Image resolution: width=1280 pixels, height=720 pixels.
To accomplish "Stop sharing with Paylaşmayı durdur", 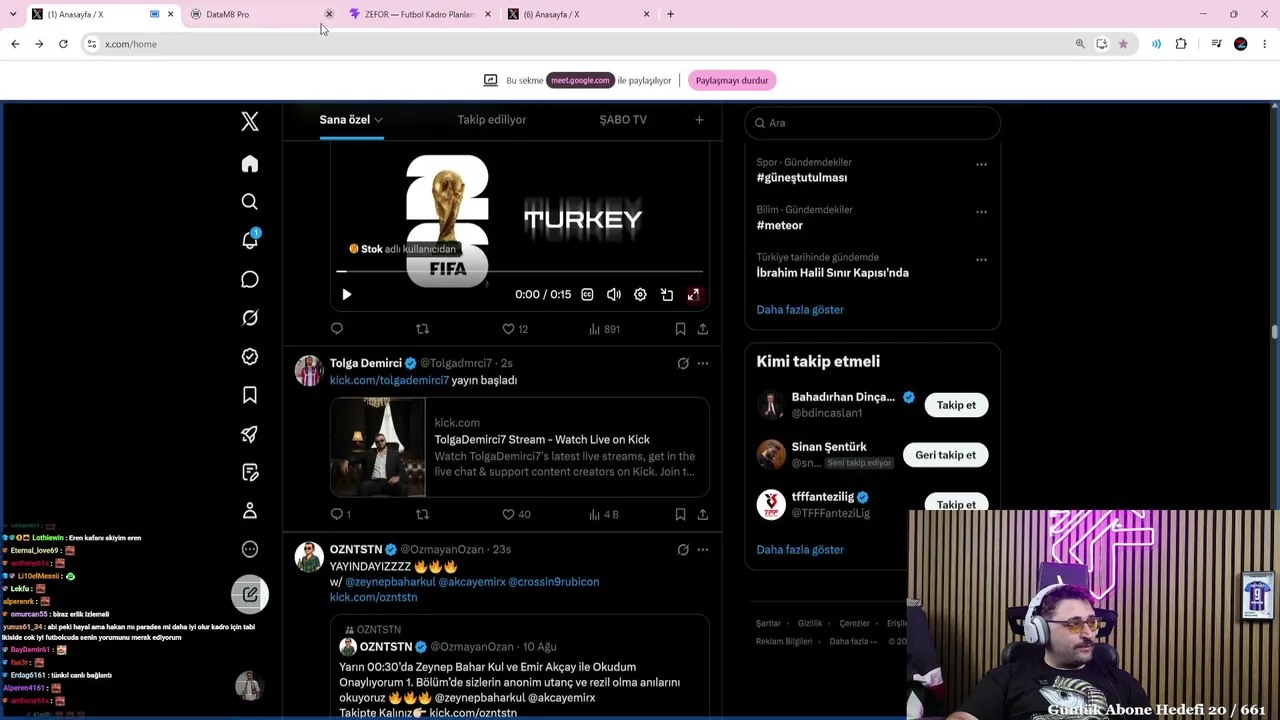I will 732,80.
